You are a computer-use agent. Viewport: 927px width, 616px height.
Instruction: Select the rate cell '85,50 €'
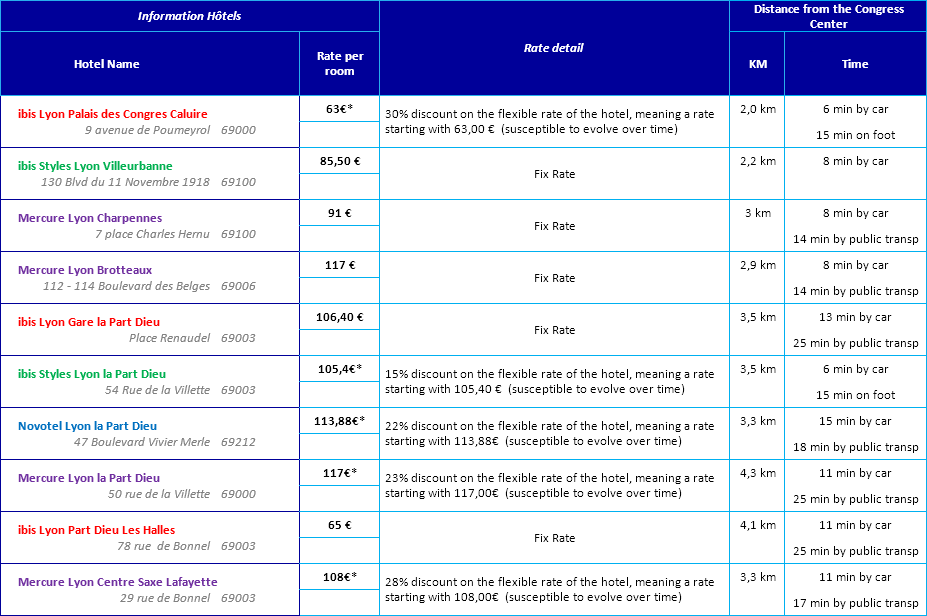click(x=339, y=161)
